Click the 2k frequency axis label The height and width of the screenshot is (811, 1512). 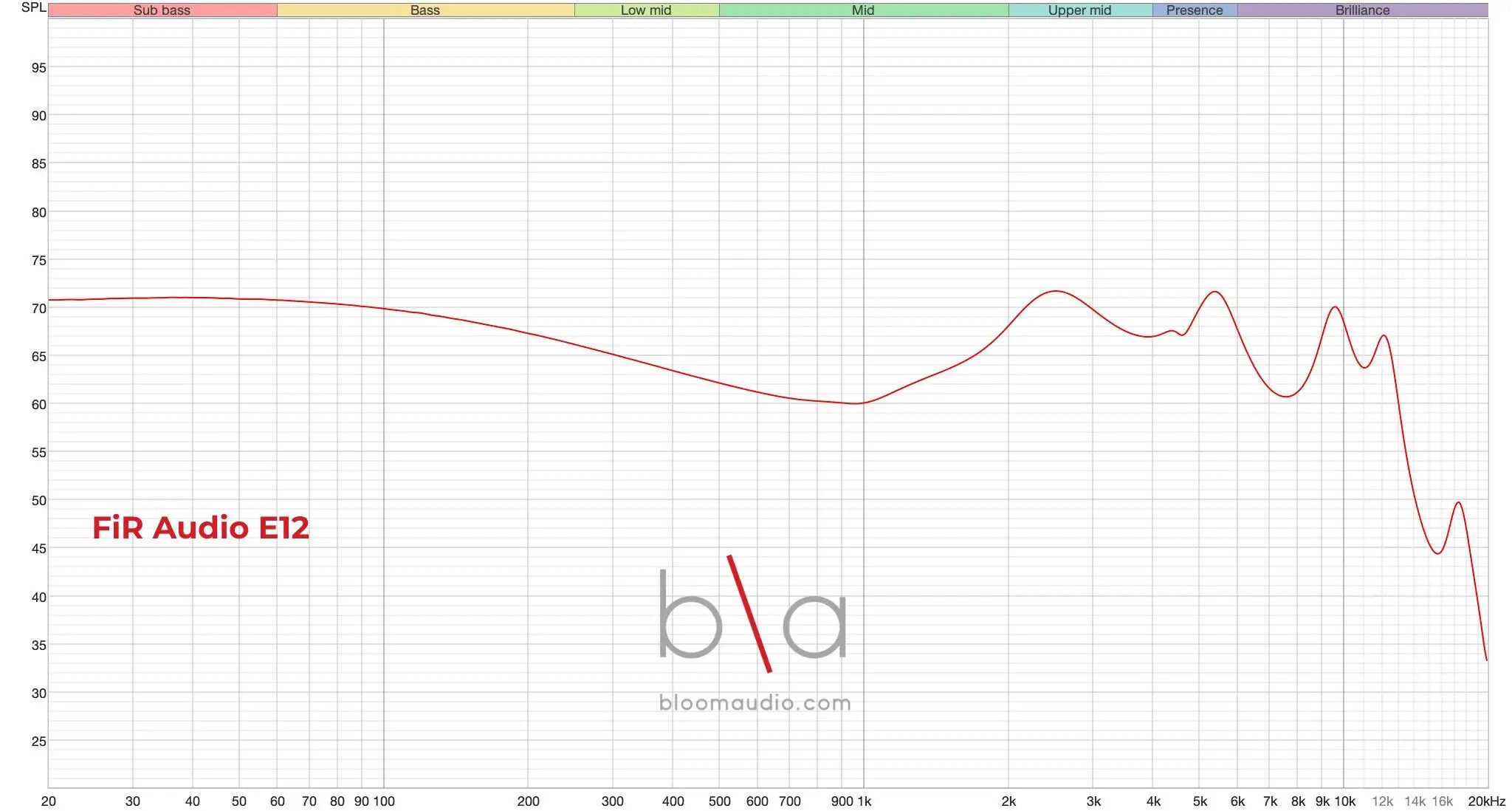click(x=1008, y=801)
